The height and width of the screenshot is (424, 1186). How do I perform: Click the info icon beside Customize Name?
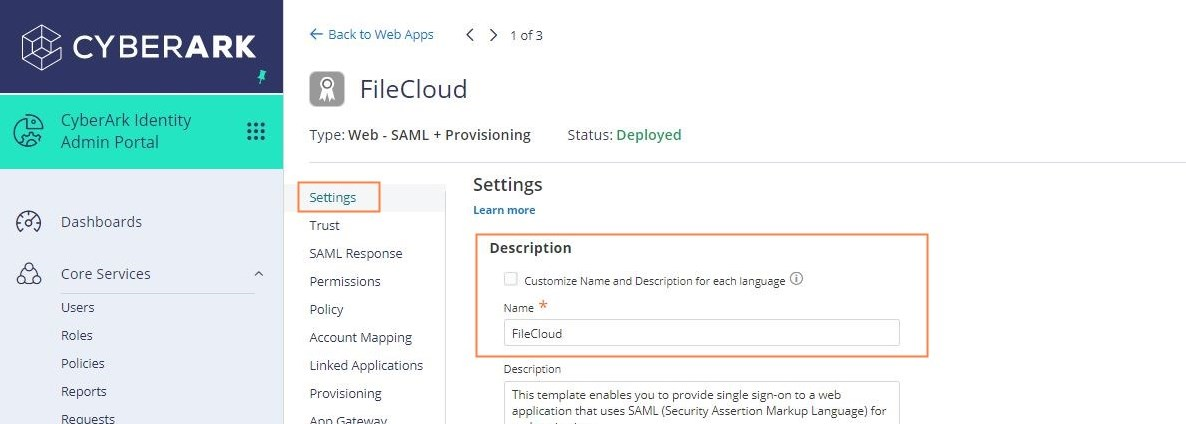(797, 280)
